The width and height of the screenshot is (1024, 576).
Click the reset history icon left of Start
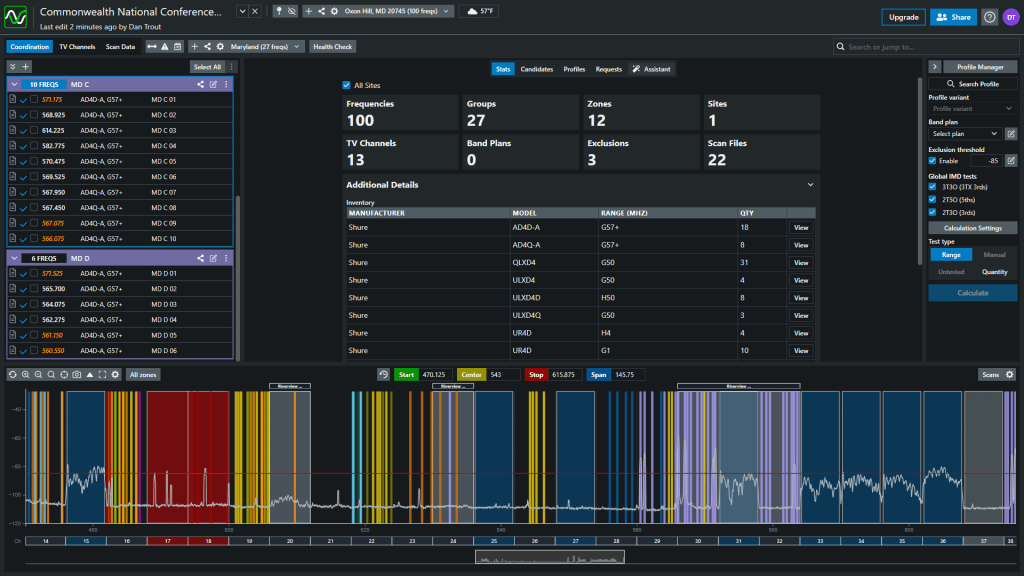point(383,374)
